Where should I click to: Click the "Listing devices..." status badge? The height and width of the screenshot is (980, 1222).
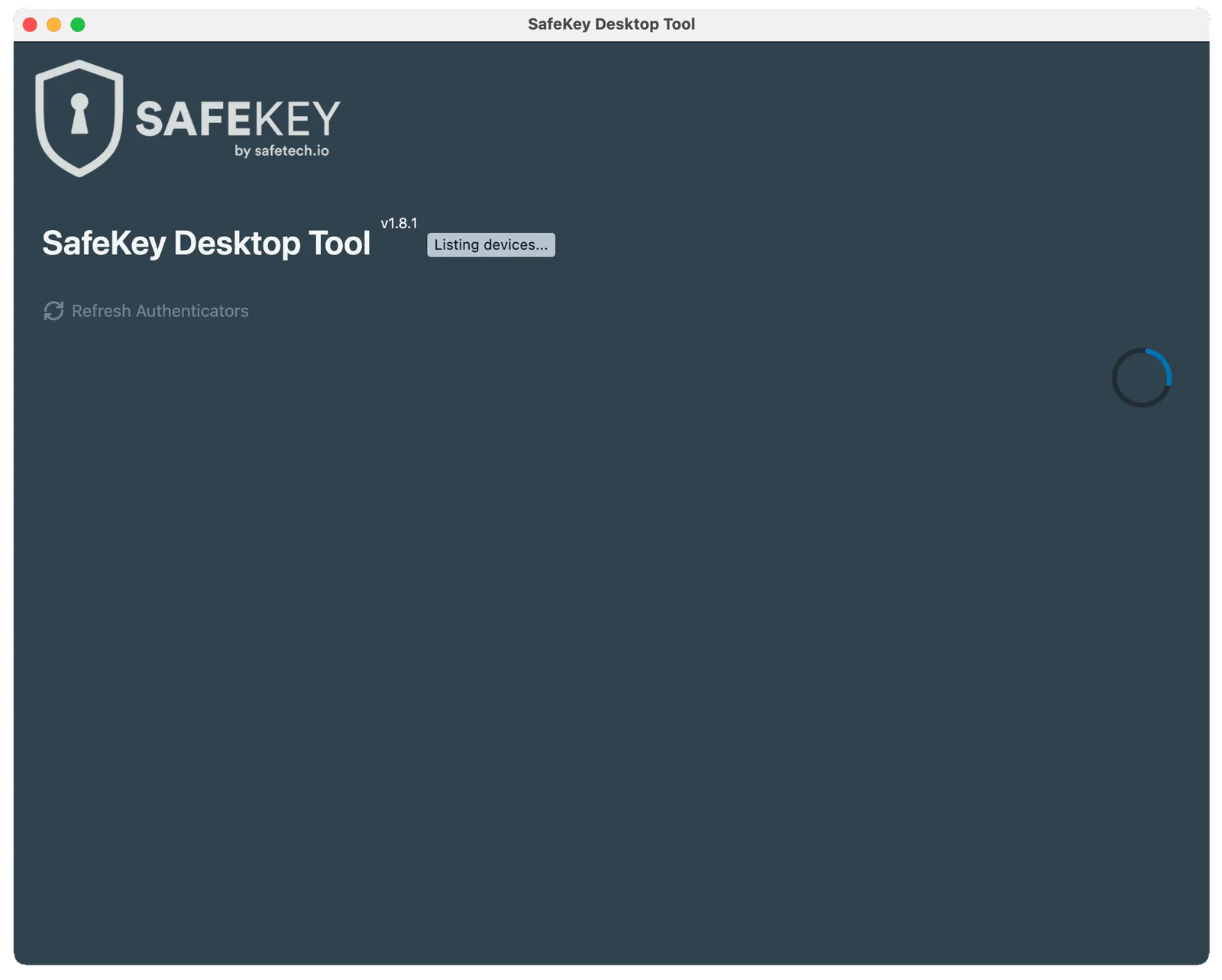(x=491, y=245)
